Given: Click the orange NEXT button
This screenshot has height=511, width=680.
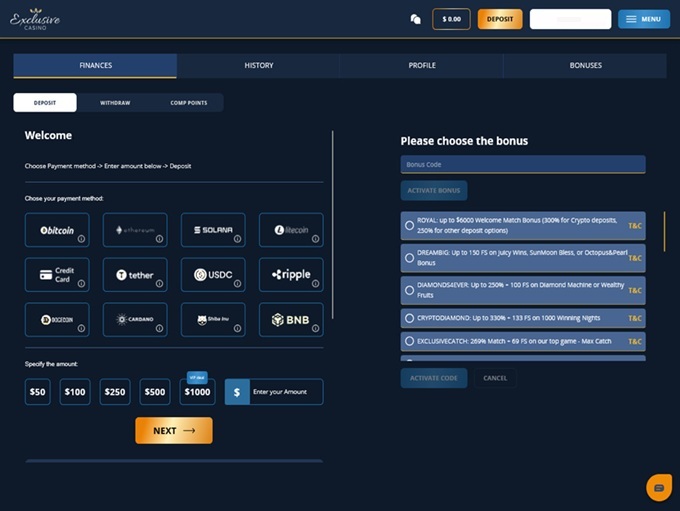Looking at the screenshot, I should click(174, 431).
